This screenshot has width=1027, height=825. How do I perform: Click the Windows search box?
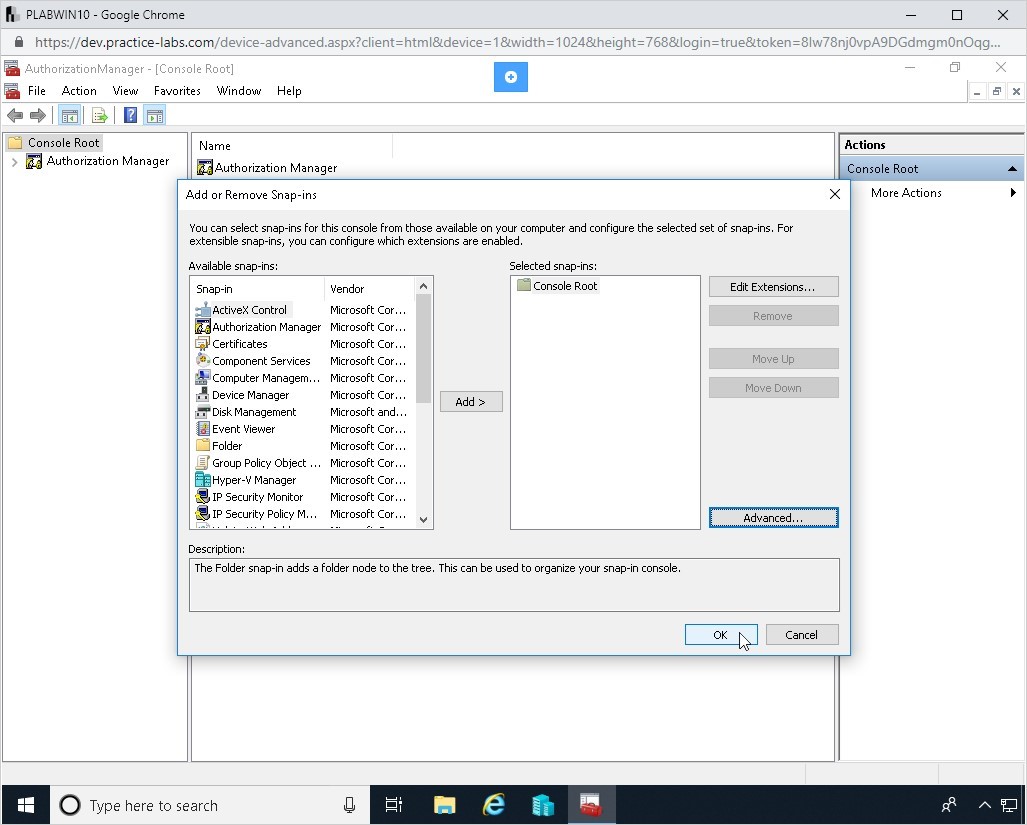click(210, 805)
